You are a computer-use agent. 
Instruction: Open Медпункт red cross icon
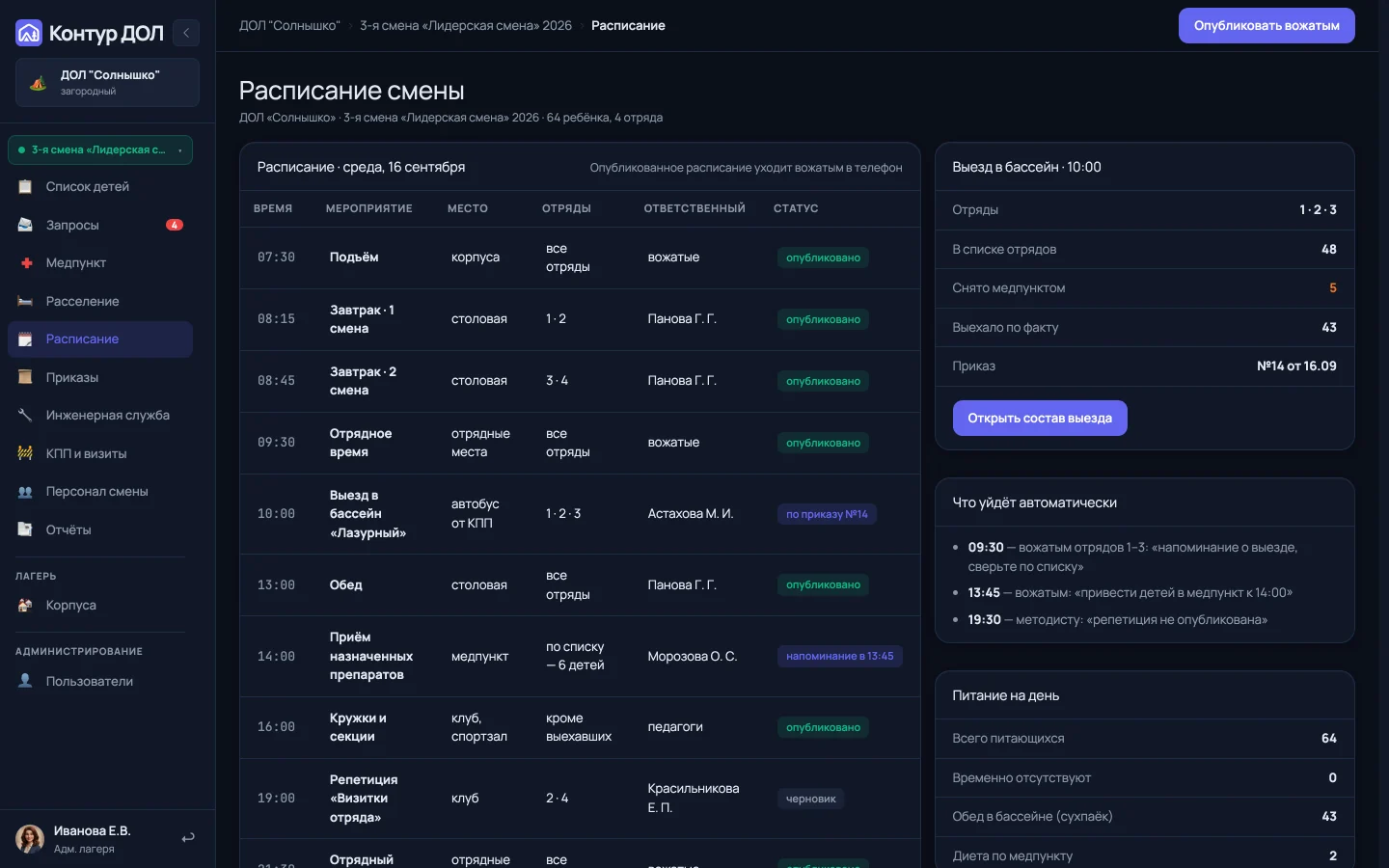click(25, 262)
